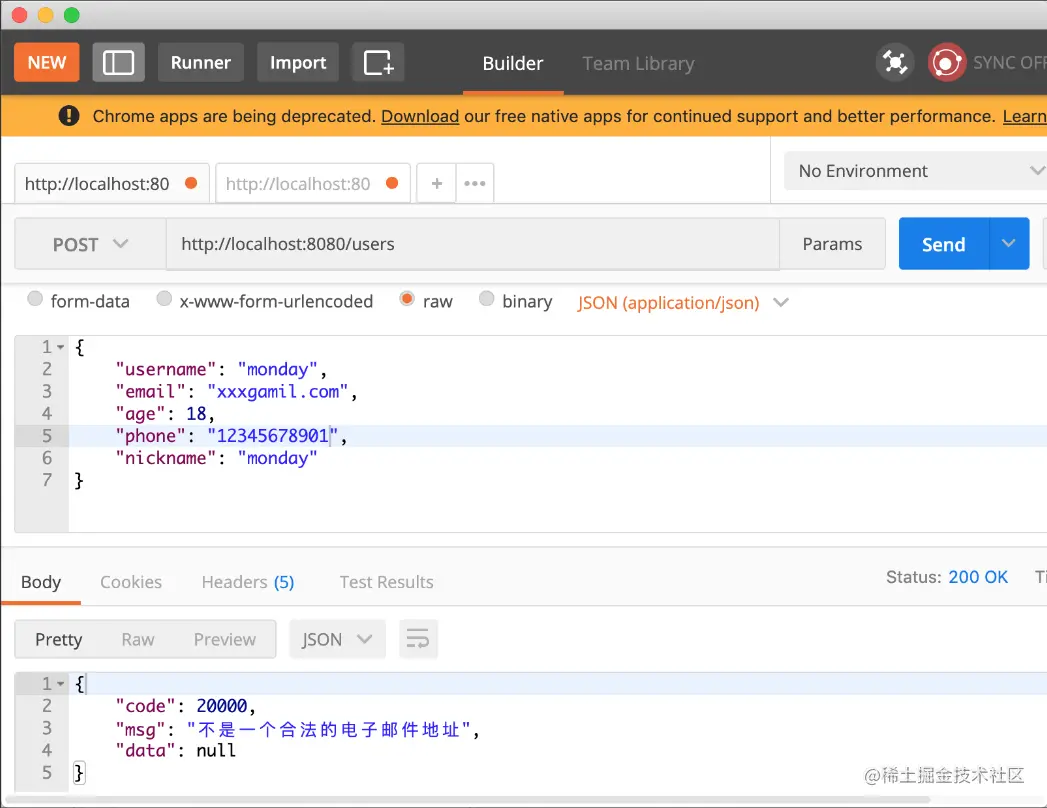Switch response view to Preview
The width and height of the screenshot is (1047, 808).
224,639
